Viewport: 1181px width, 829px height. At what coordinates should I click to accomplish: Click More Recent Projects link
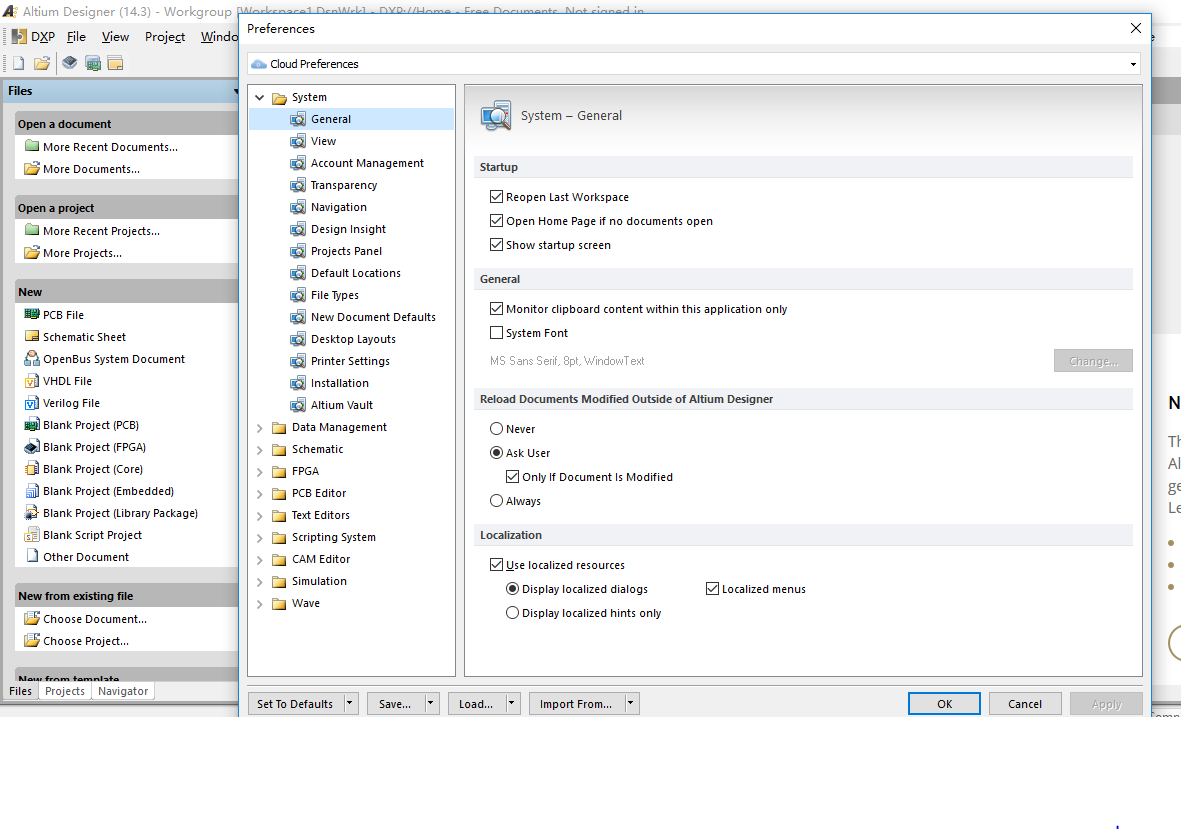[x=101, y=230]
